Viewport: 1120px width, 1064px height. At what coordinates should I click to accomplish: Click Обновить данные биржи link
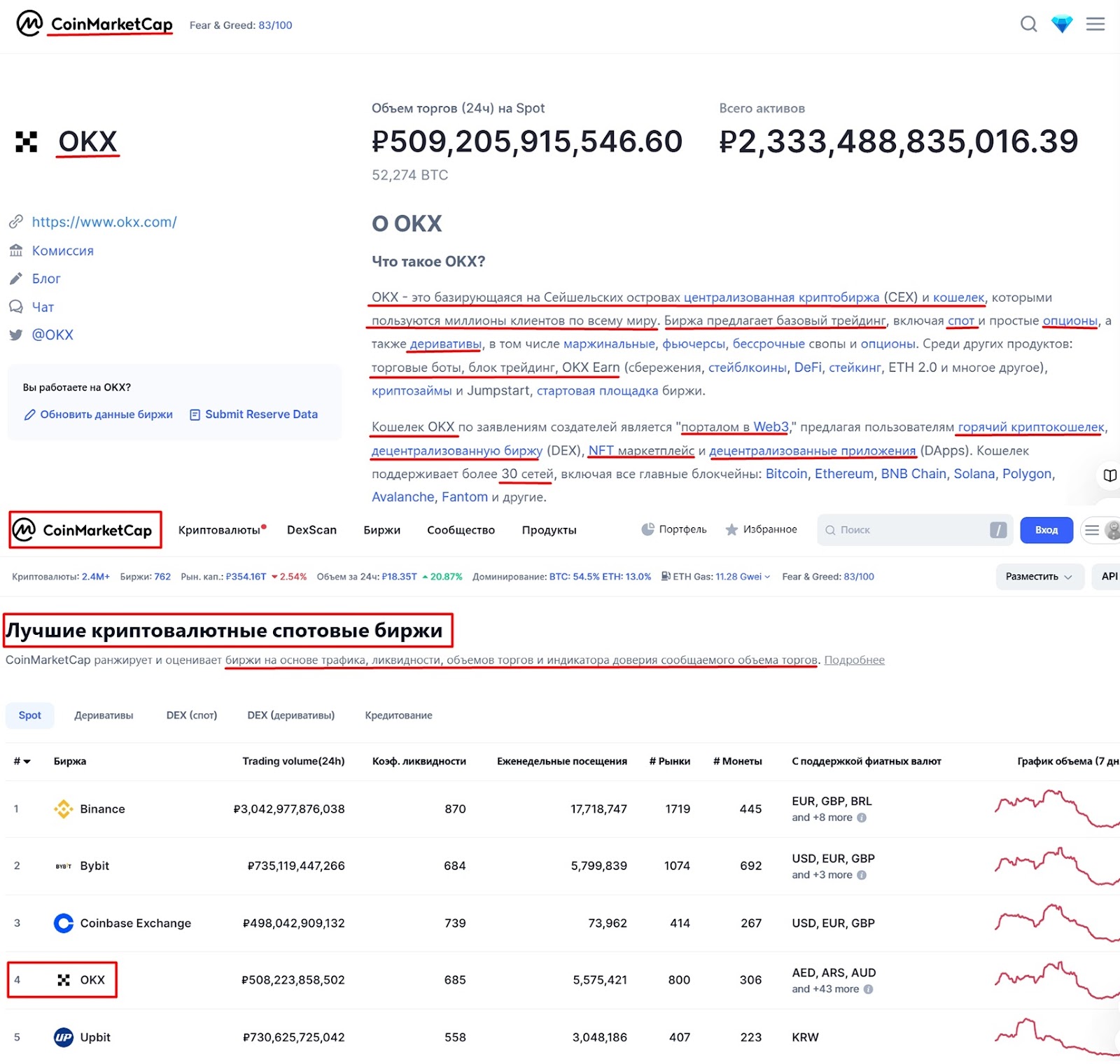99,414
